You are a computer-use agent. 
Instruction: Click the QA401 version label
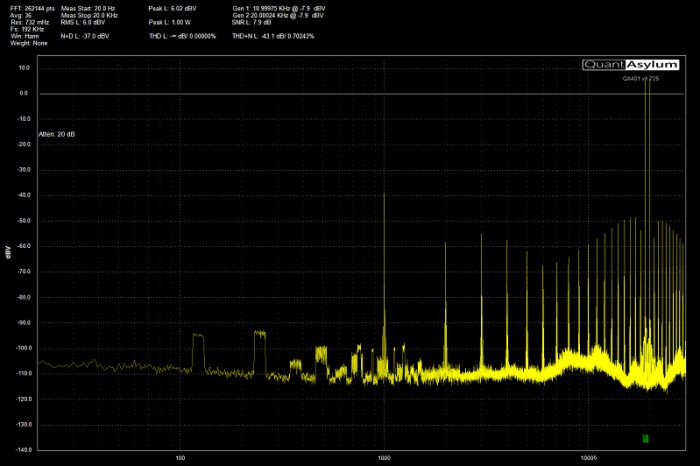coord(641,79)
